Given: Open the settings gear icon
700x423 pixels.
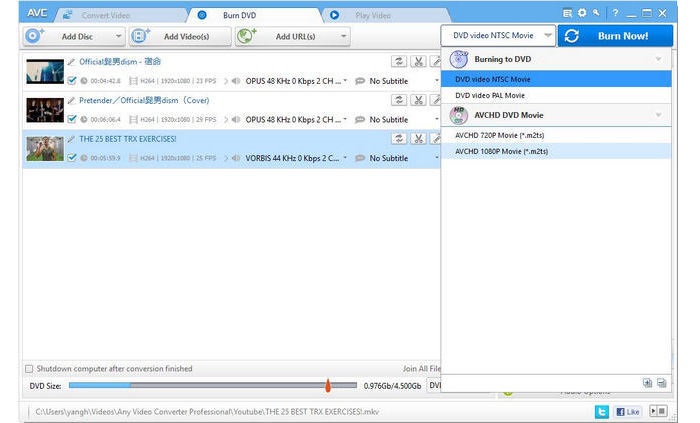Looking at the screenshot, I should pos(582,13).
